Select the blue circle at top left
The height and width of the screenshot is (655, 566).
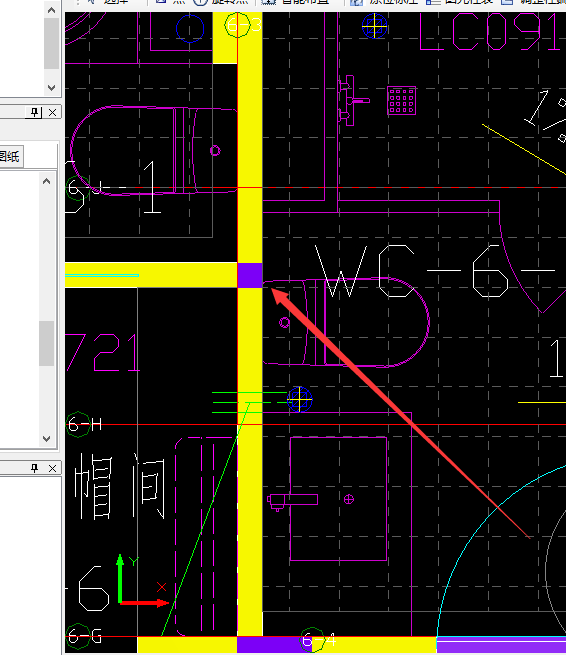coord(190,28)
